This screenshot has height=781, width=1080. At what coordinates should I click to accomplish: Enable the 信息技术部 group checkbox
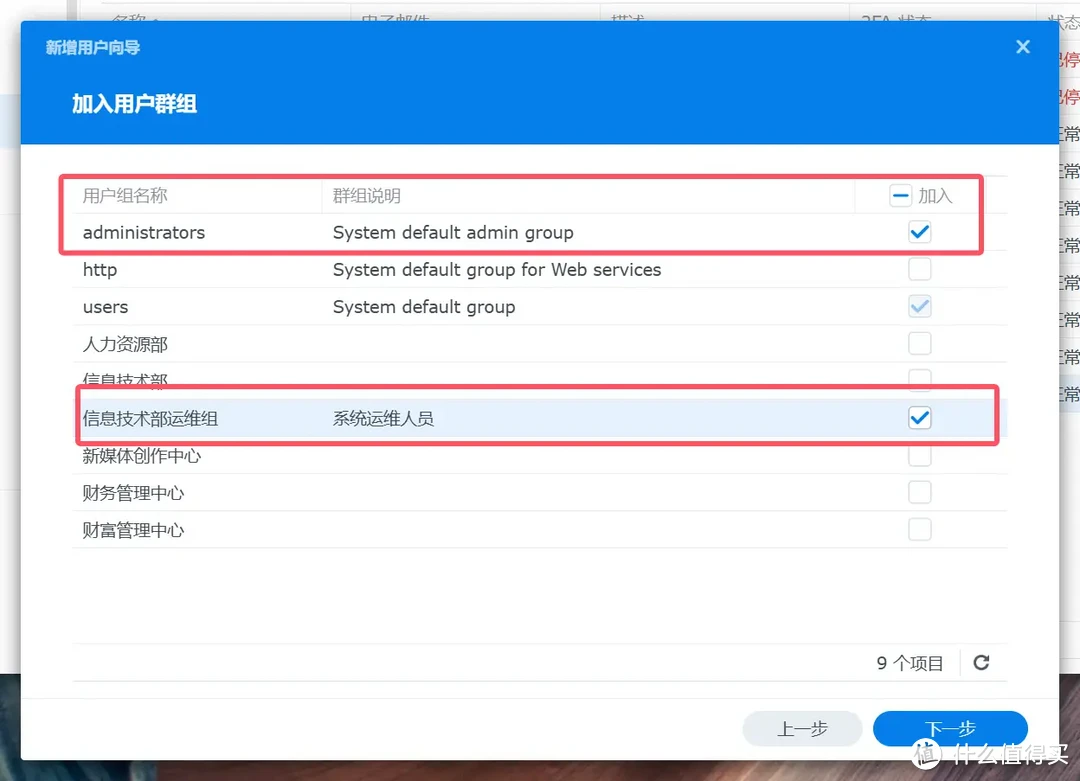click(x=919, y=380)
